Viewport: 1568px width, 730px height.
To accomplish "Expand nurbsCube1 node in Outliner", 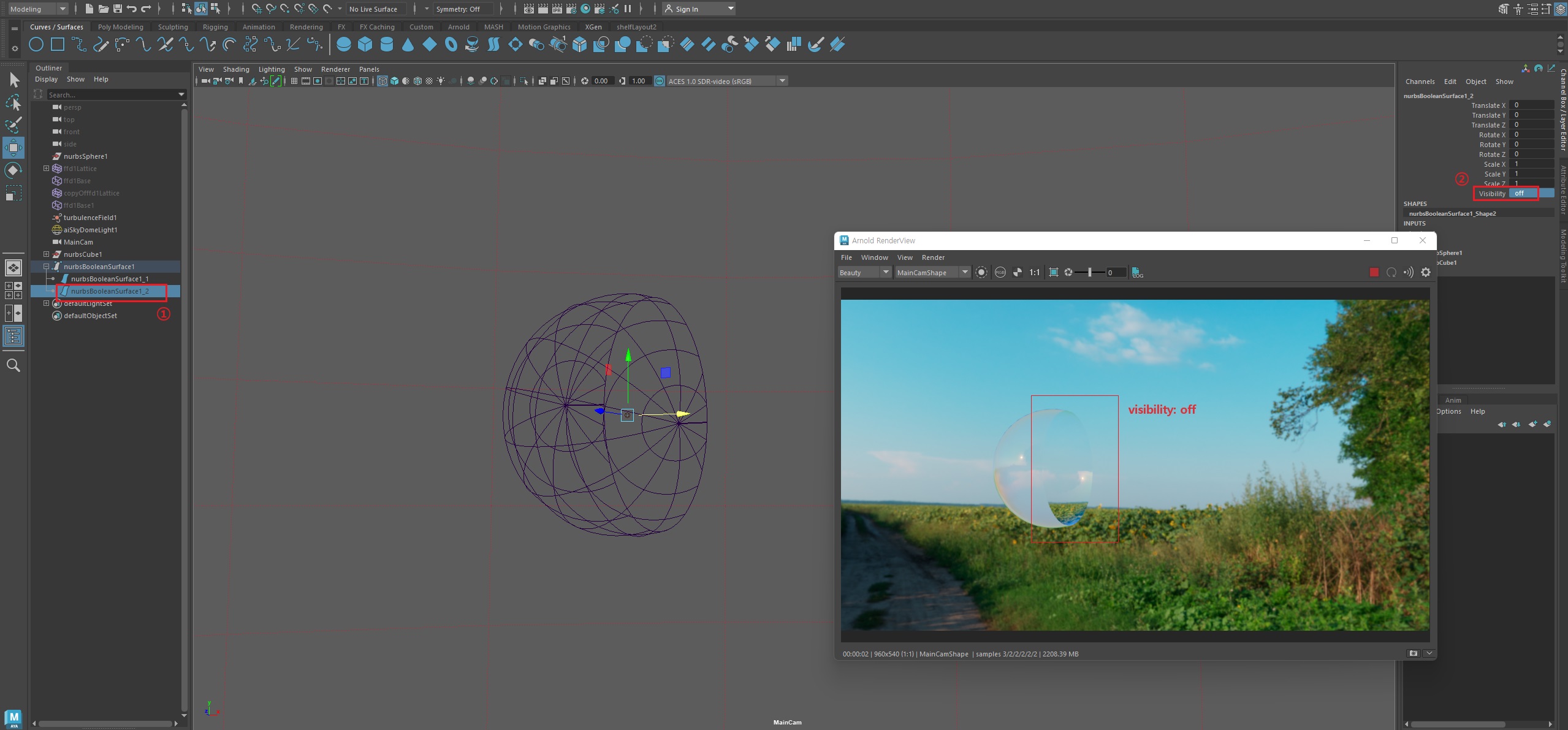I will (46, 254).
